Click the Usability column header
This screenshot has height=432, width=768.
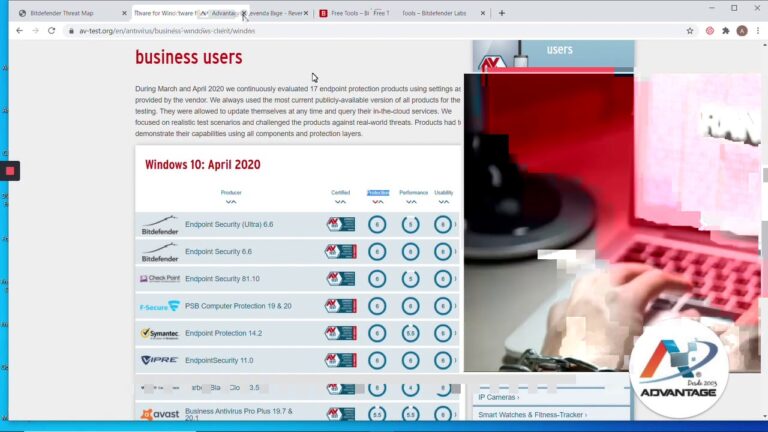[443, 192]
